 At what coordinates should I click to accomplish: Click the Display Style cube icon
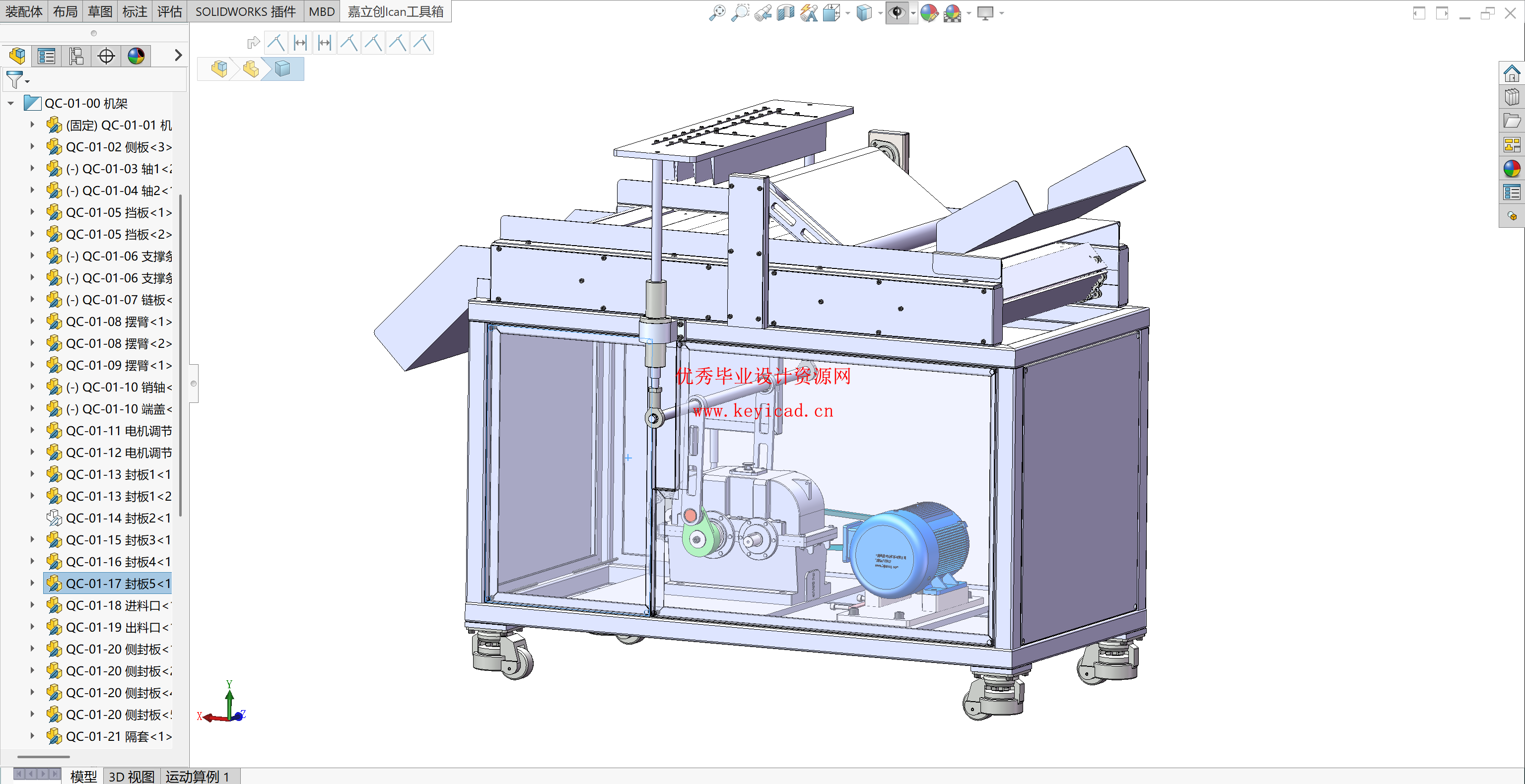tap(864, 12)
